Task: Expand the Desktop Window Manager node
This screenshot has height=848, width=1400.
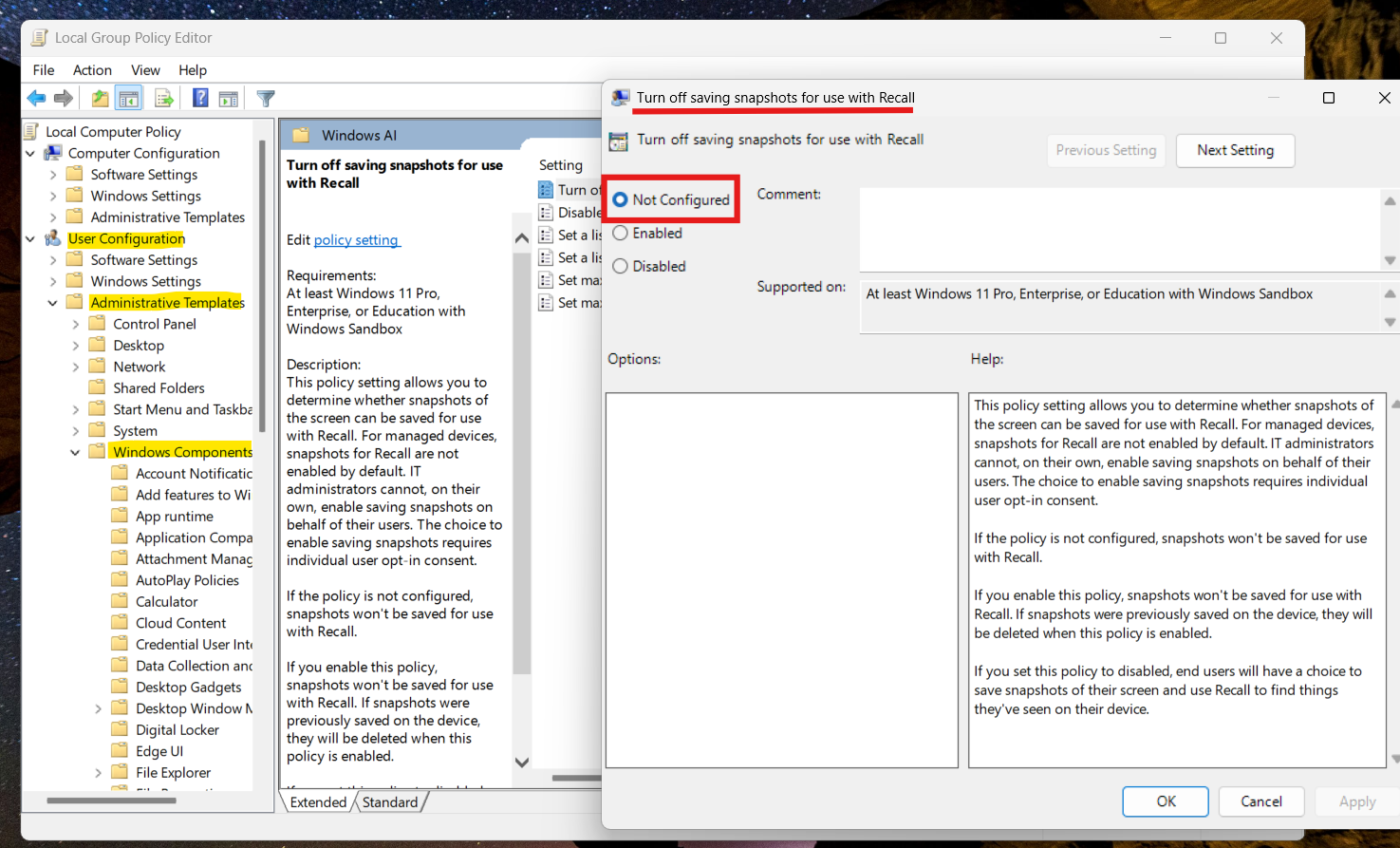Action: (x=98, y=707)
